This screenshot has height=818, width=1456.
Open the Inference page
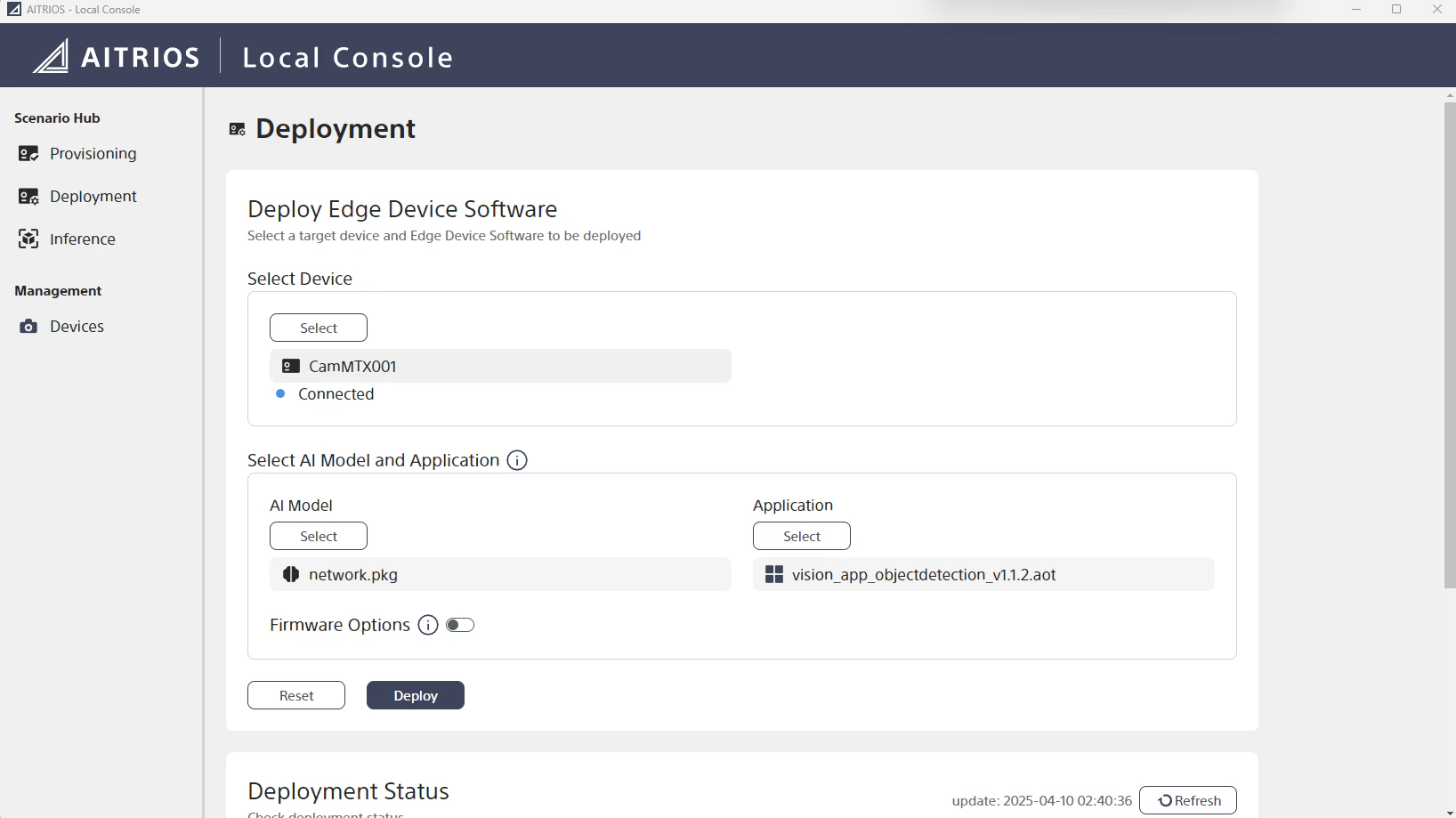tap(83, 239)
